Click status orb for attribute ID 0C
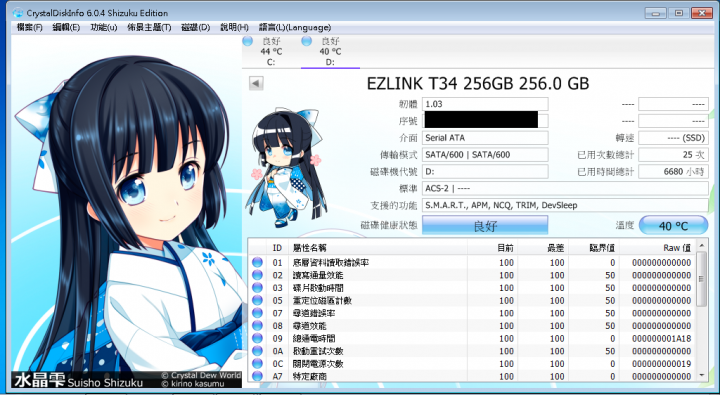The image size is (720, 395). click(x=257, y=364)
